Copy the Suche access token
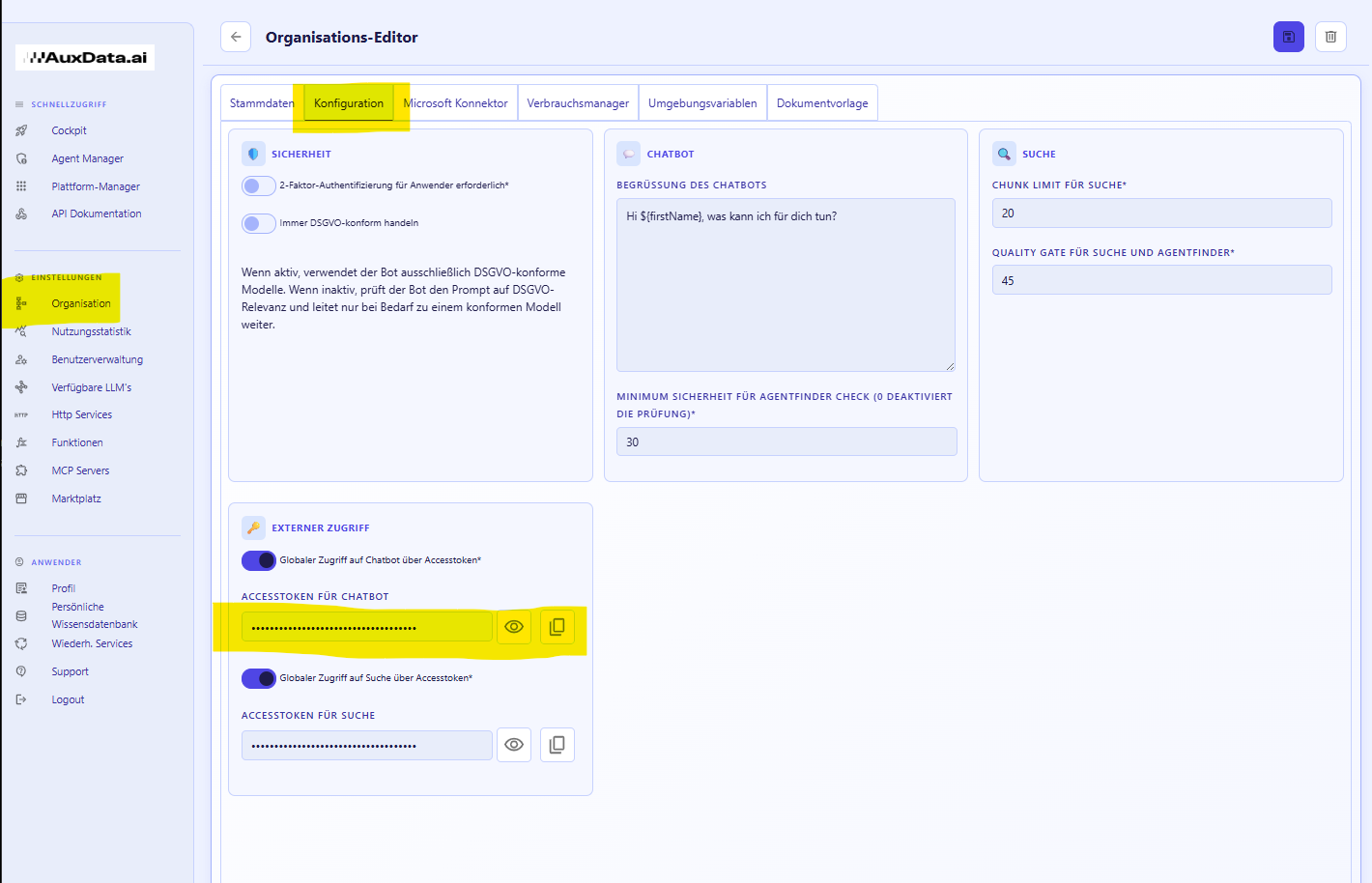The width and height of the screenshot is (1372, 883). [x=557, y=745]
